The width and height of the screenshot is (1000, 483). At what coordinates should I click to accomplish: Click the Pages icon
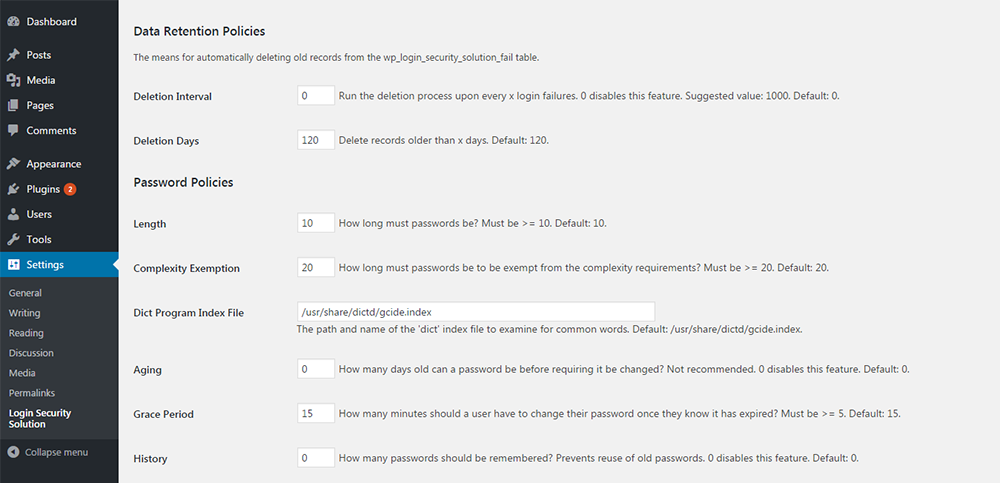(x=13, y=105)
